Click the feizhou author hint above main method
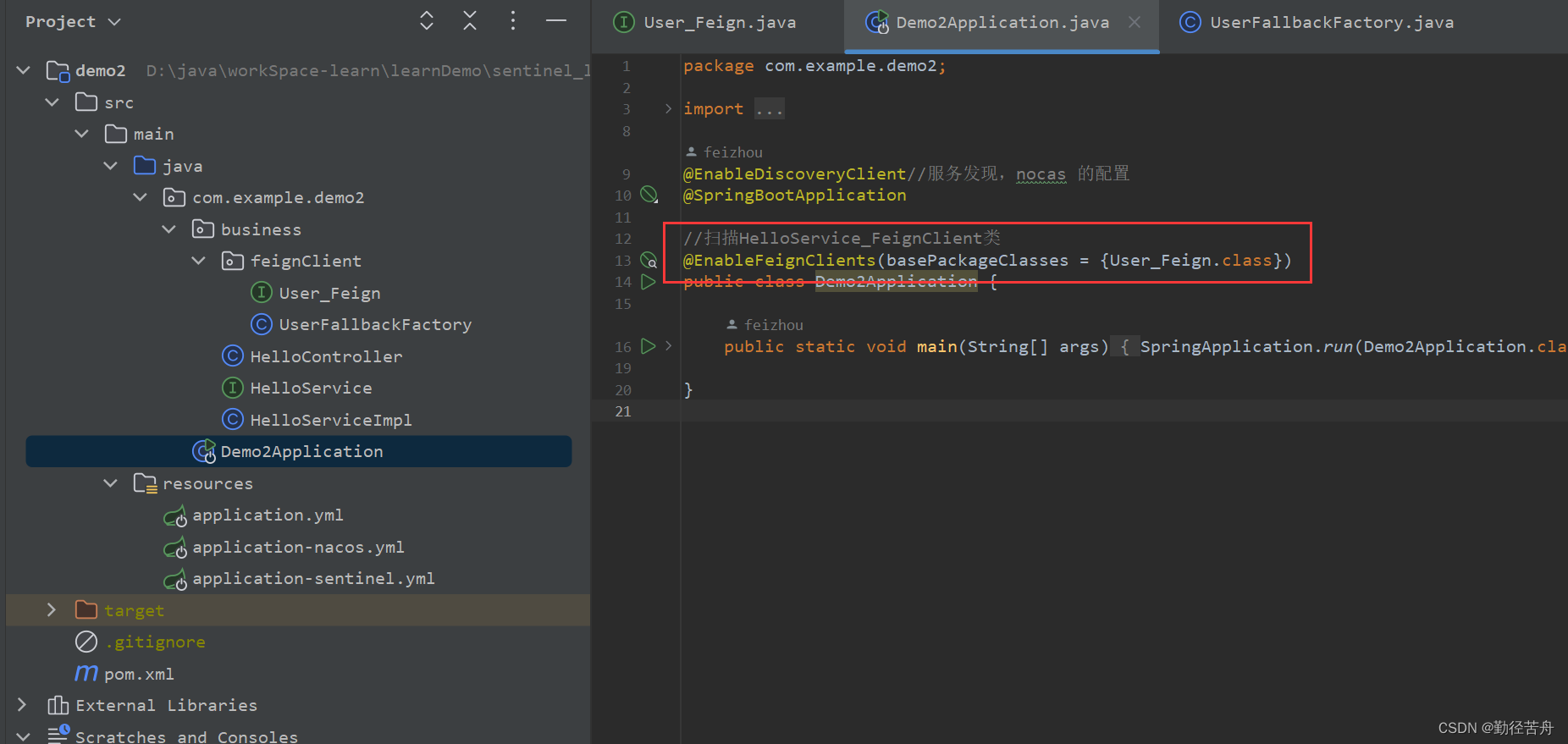Image resolution: width=1568 pixels, height=744 pixels. tap(765, 325)
